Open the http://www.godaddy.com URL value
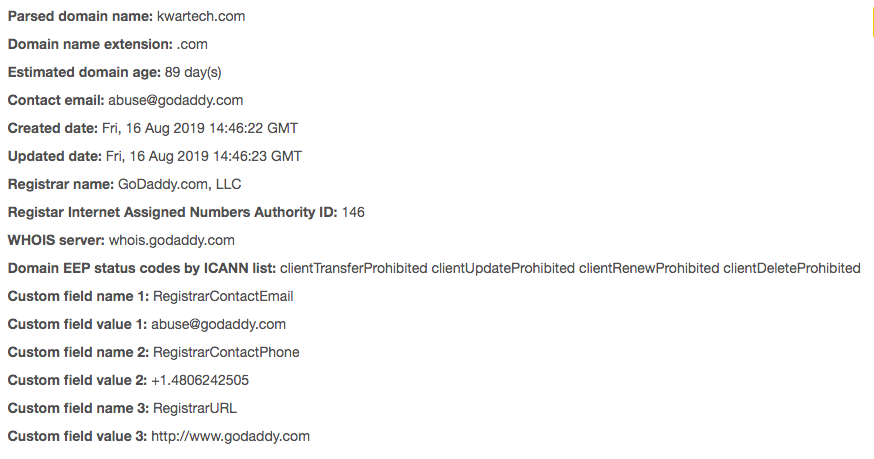874x459 pixels. [230, 436]
